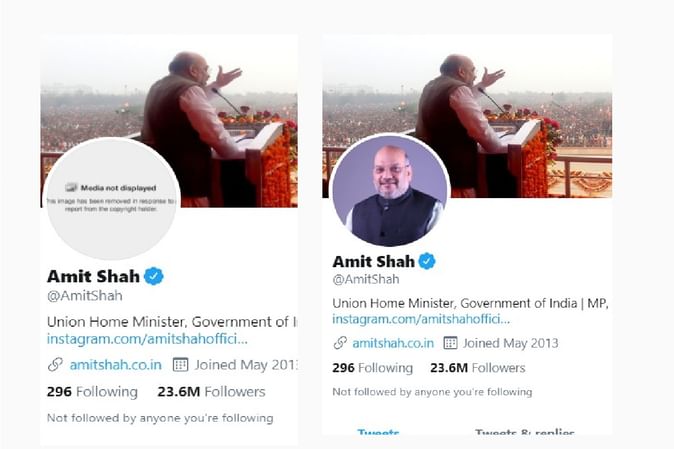Open the 'Media not displayed' profile picture placeholder

[x=111, y=199]
